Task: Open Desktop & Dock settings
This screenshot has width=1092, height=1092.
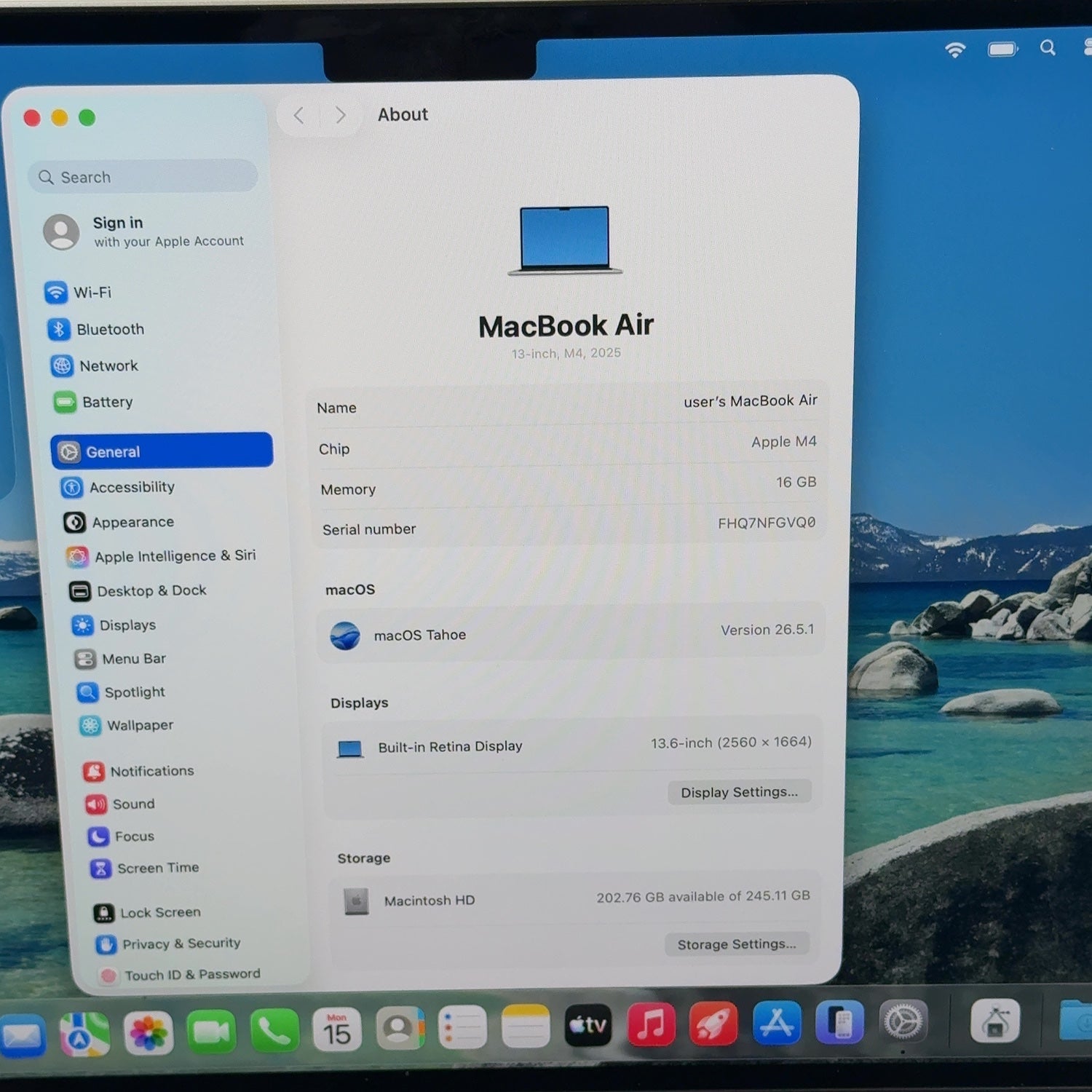Action: coord(138,590)
